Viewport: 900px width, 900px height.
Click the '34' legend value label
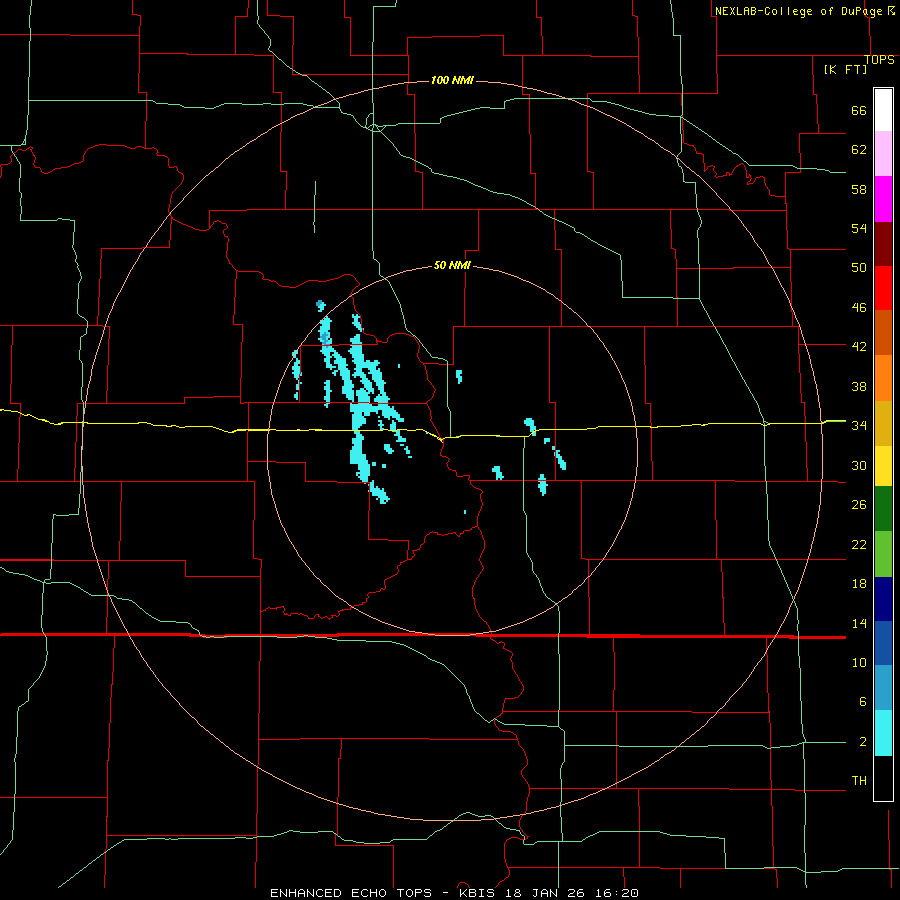pos(859,426)
